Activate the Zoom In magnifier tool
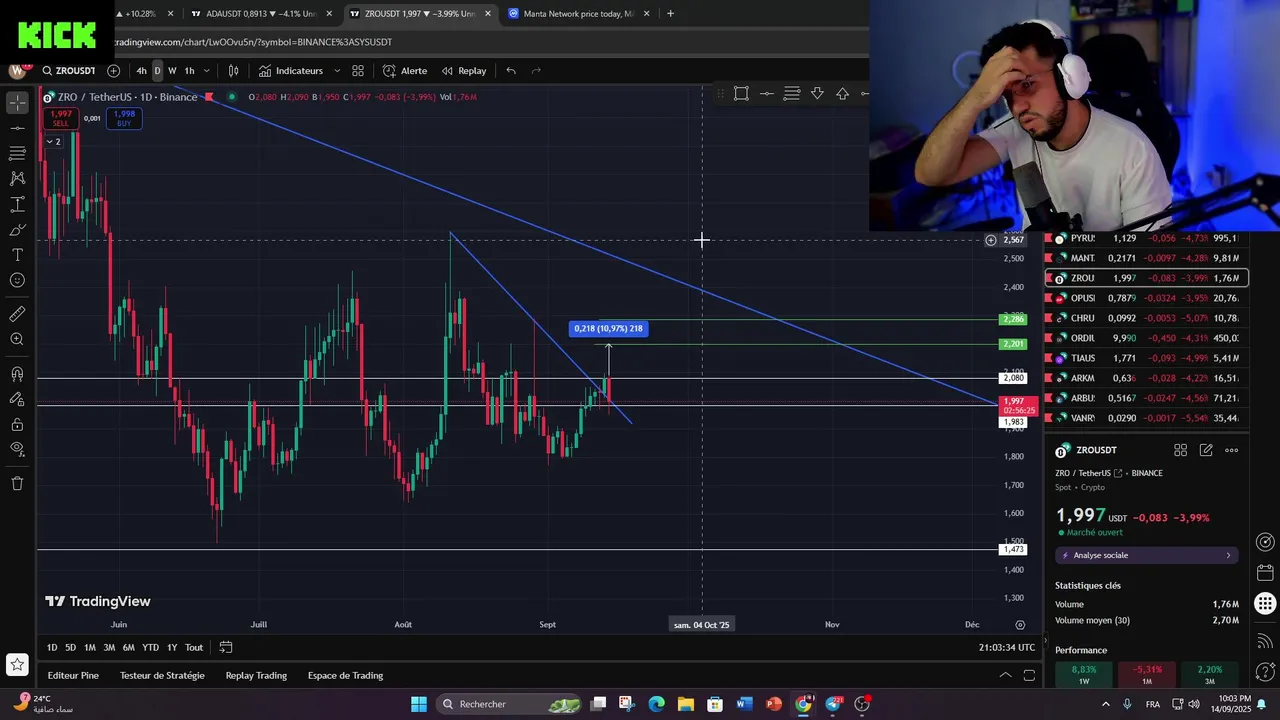The image size is (1280, 720). pos(17,340)
